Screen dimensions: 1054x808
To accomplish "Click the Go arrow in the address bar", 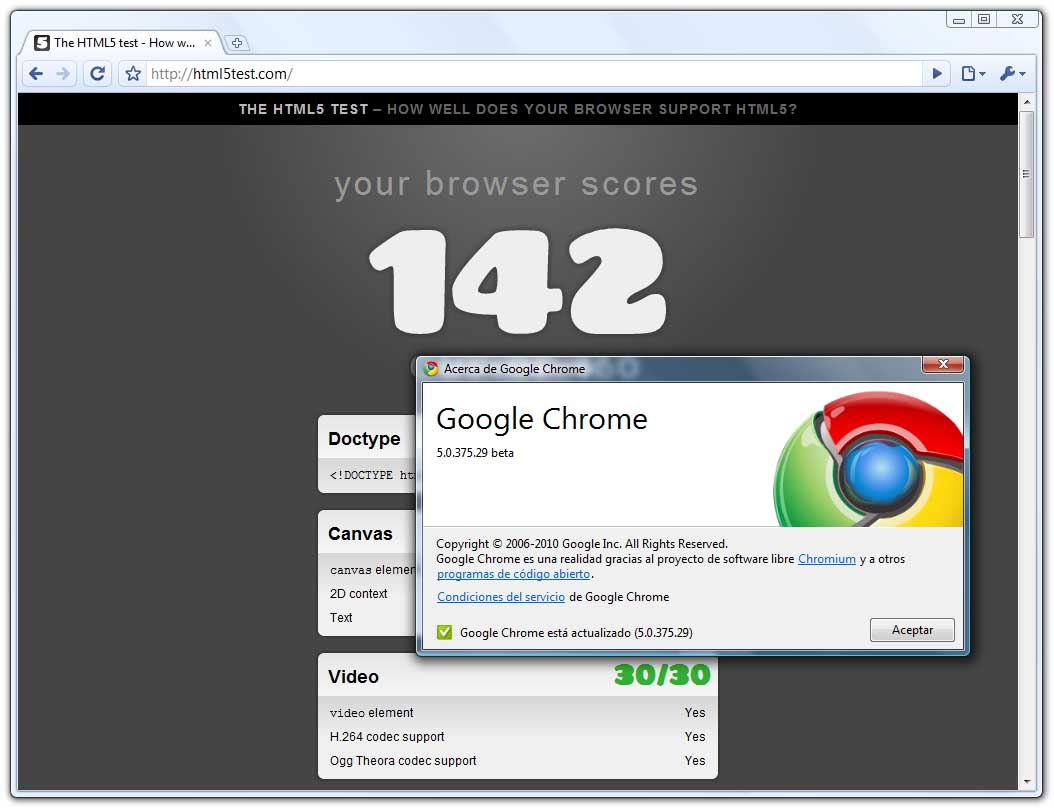I will (x=937, y=73).
